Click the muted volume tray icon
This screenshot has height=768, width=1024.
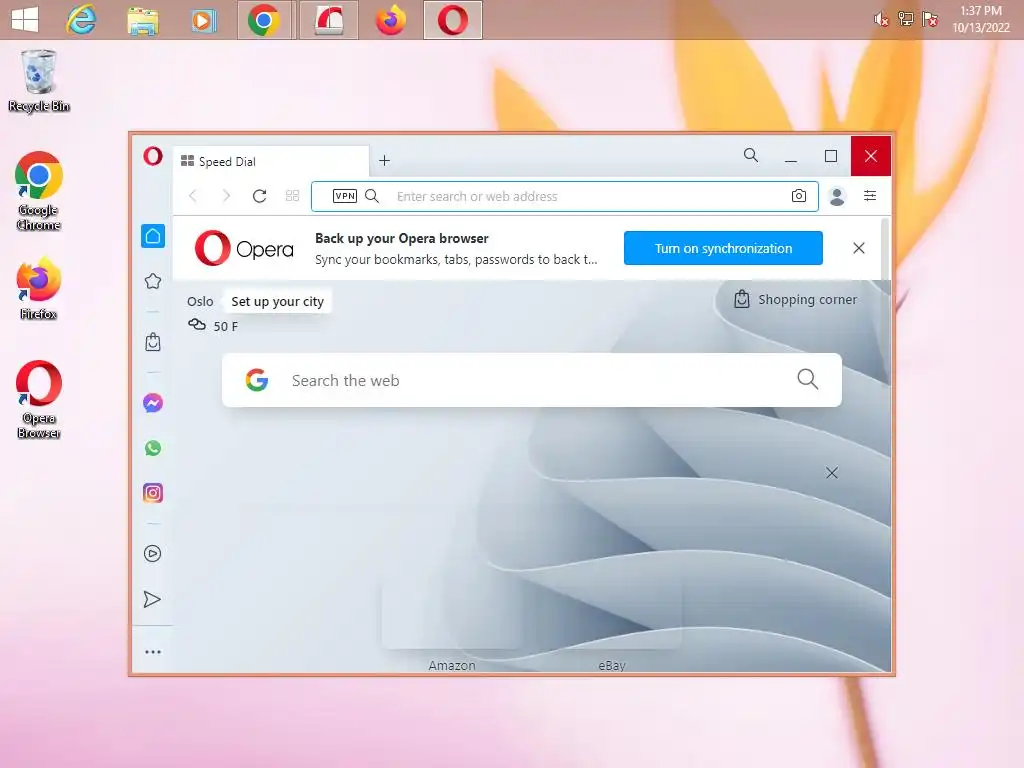[x=881, y=19]
